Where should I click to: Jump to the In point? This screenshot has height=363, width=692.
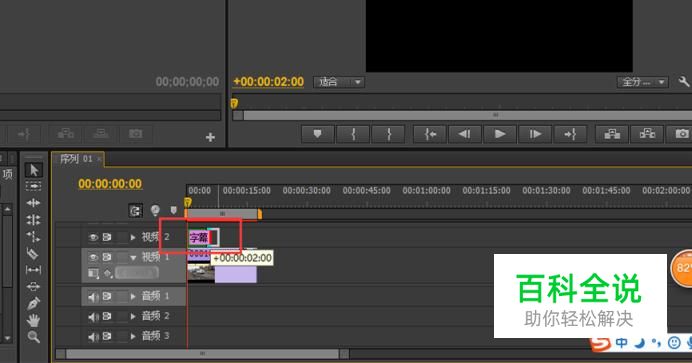click(430, 134)
